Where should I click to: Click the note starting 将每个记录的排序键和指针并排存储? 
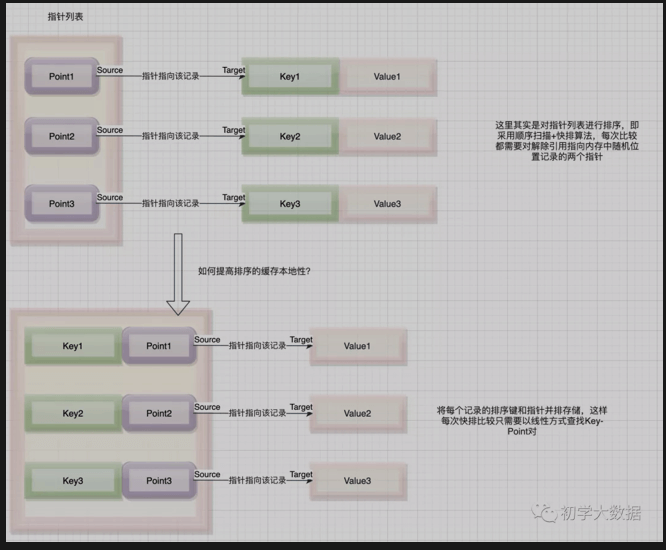[522, 421]
